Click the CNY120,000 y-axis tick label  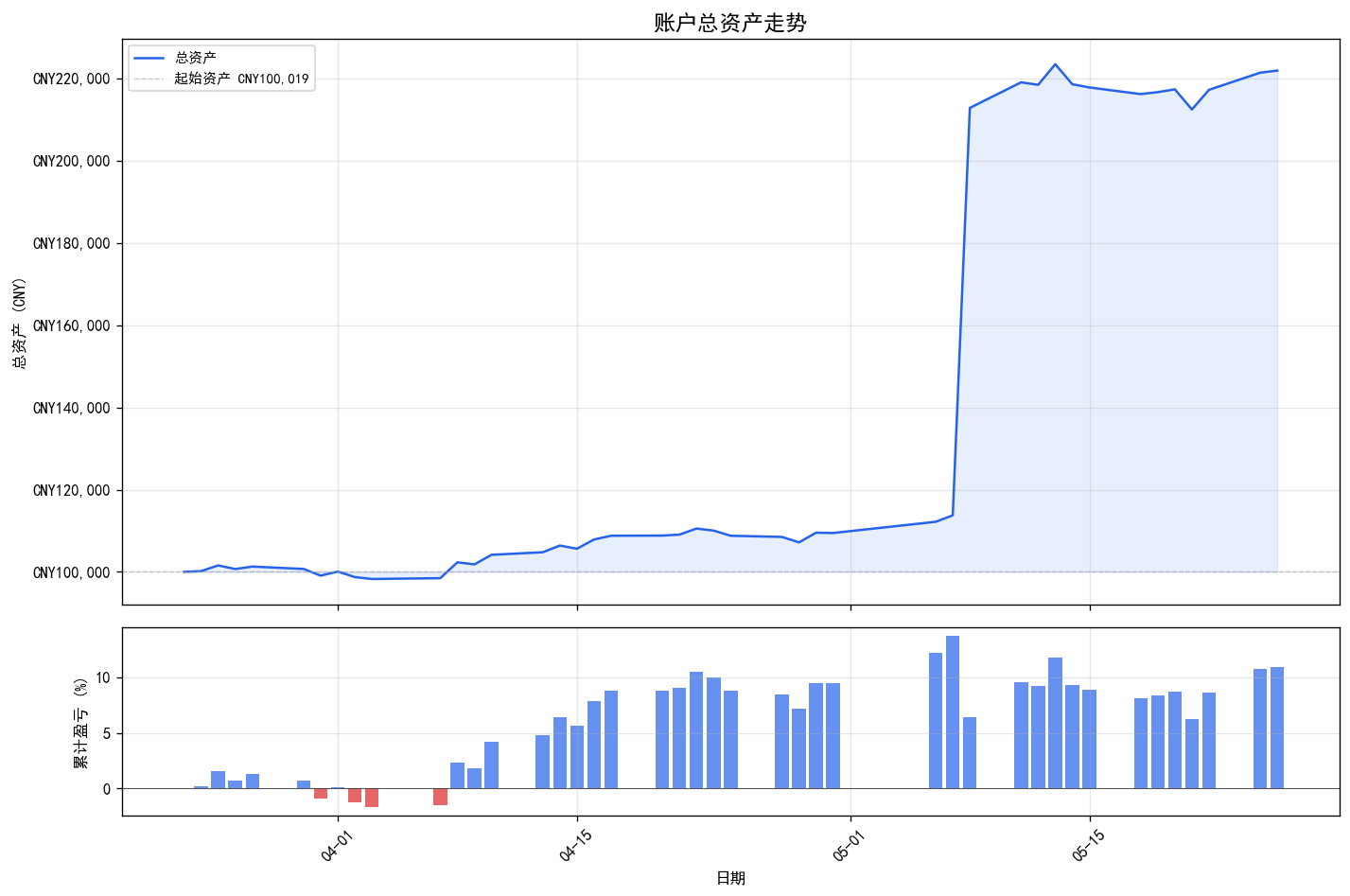pyautogui.click(x=72, y=491)
